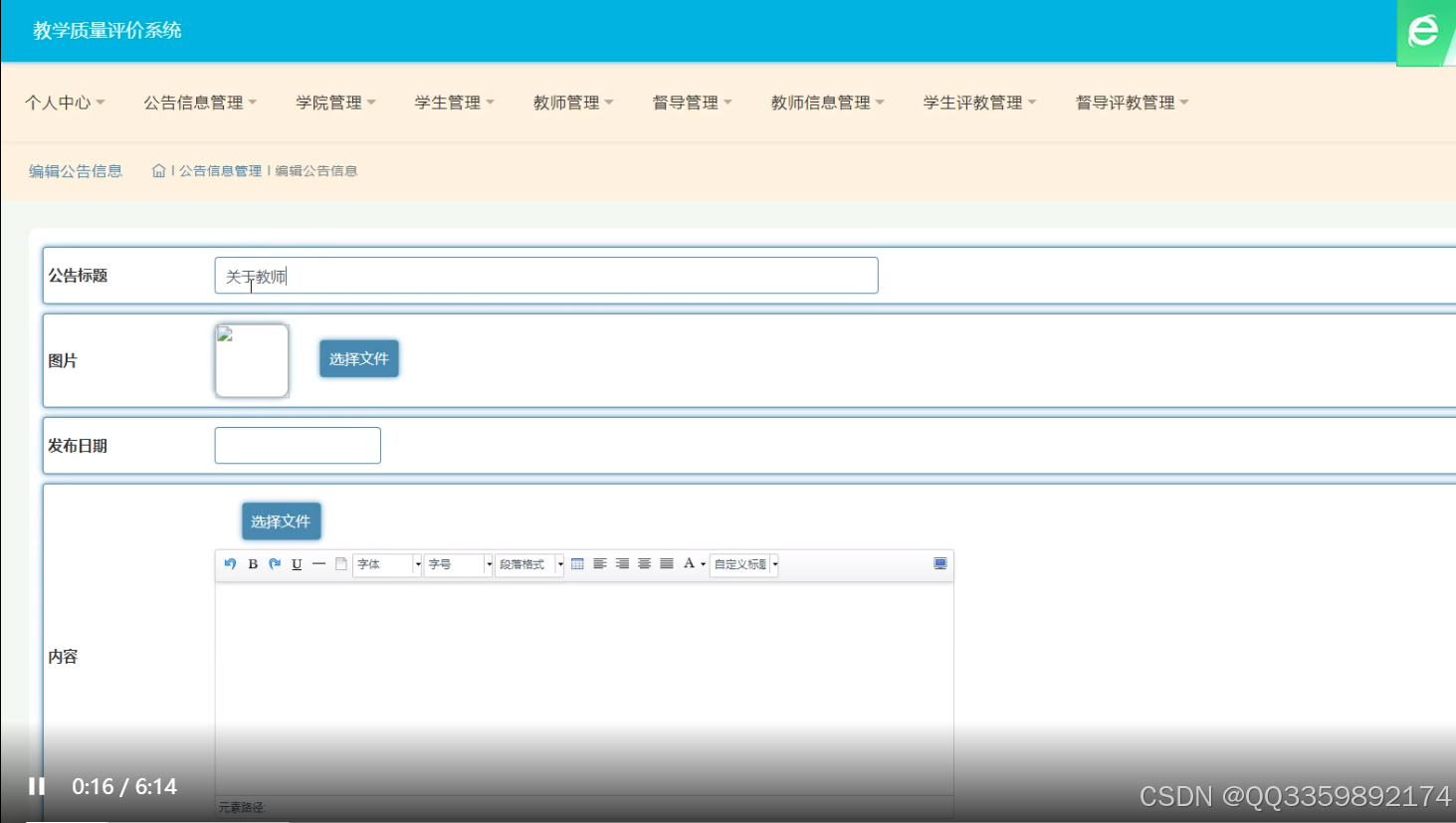
Task: Click the undo icon in editor toolbar
Action: 230,563
